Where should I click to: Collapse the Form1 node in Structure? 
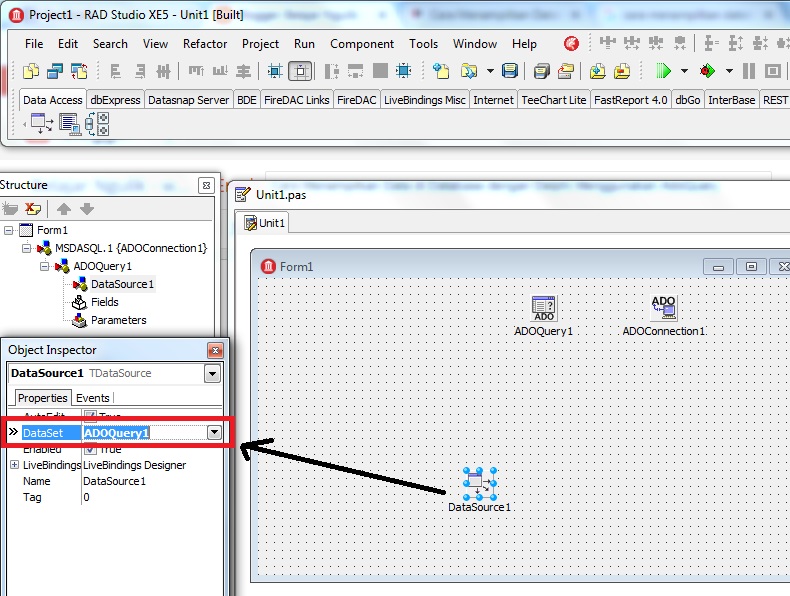tap(9, 230)
